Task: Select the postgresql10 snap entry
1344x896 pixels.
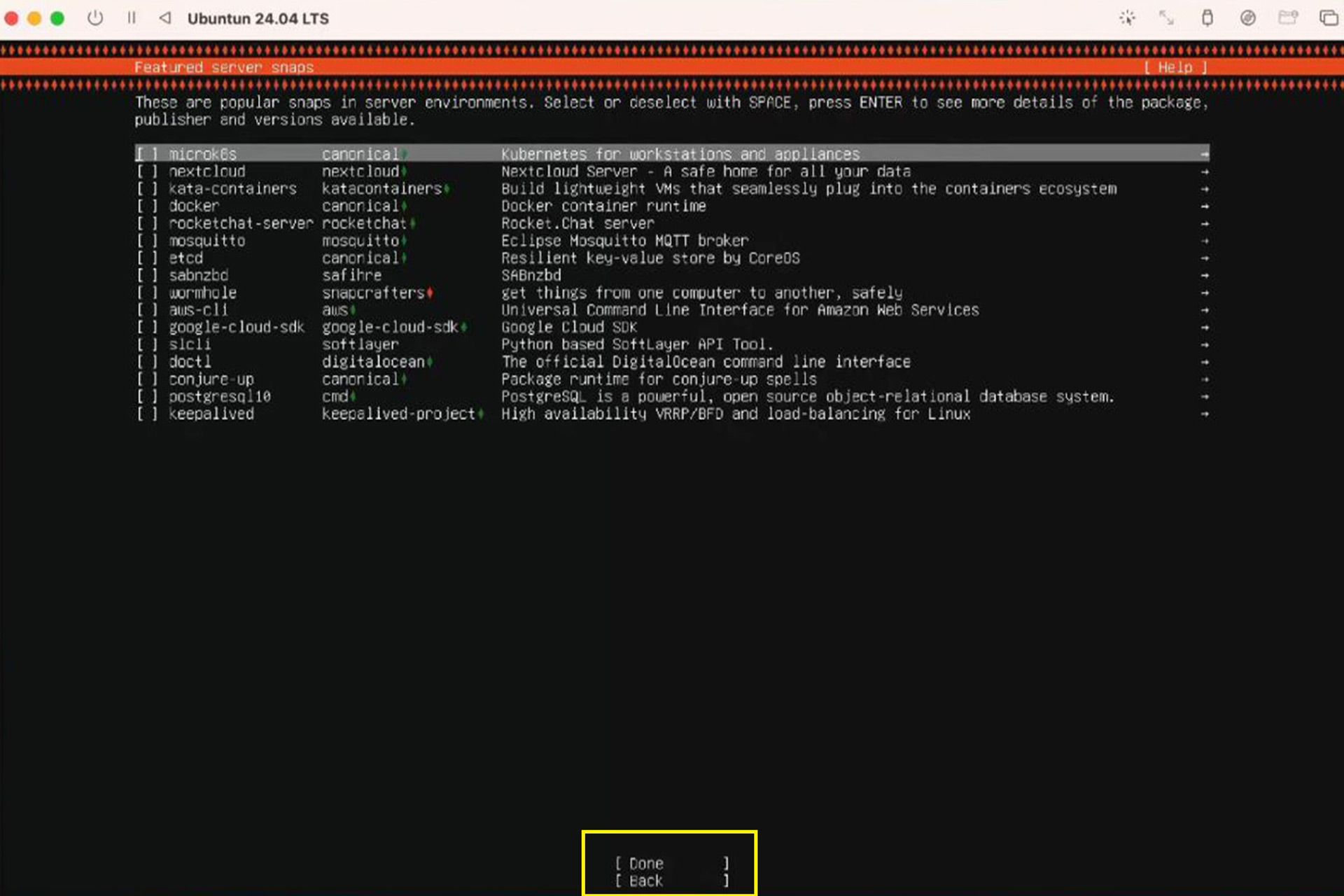Action: (671, 397)
